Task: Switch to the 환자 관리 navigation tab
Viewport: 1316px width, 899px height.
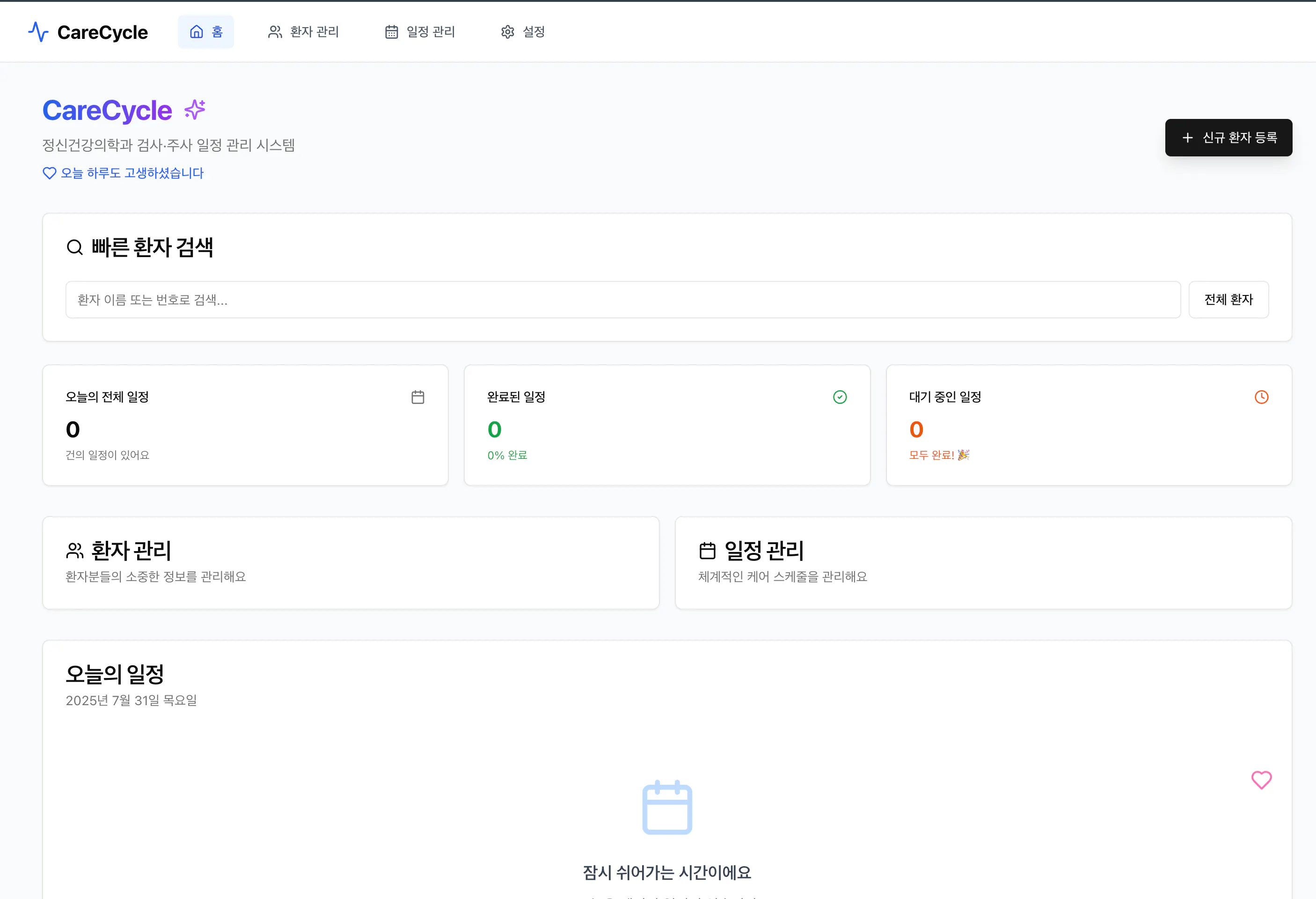Action: click(x=304, y=32)
